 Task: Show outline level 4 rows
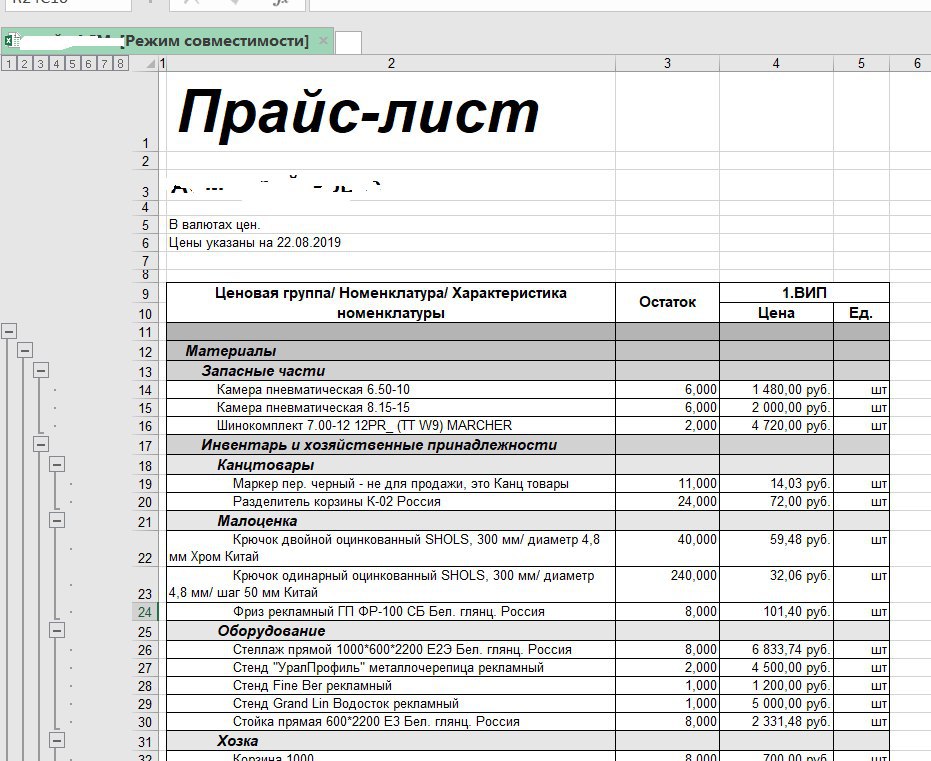[x=56, y=64]
